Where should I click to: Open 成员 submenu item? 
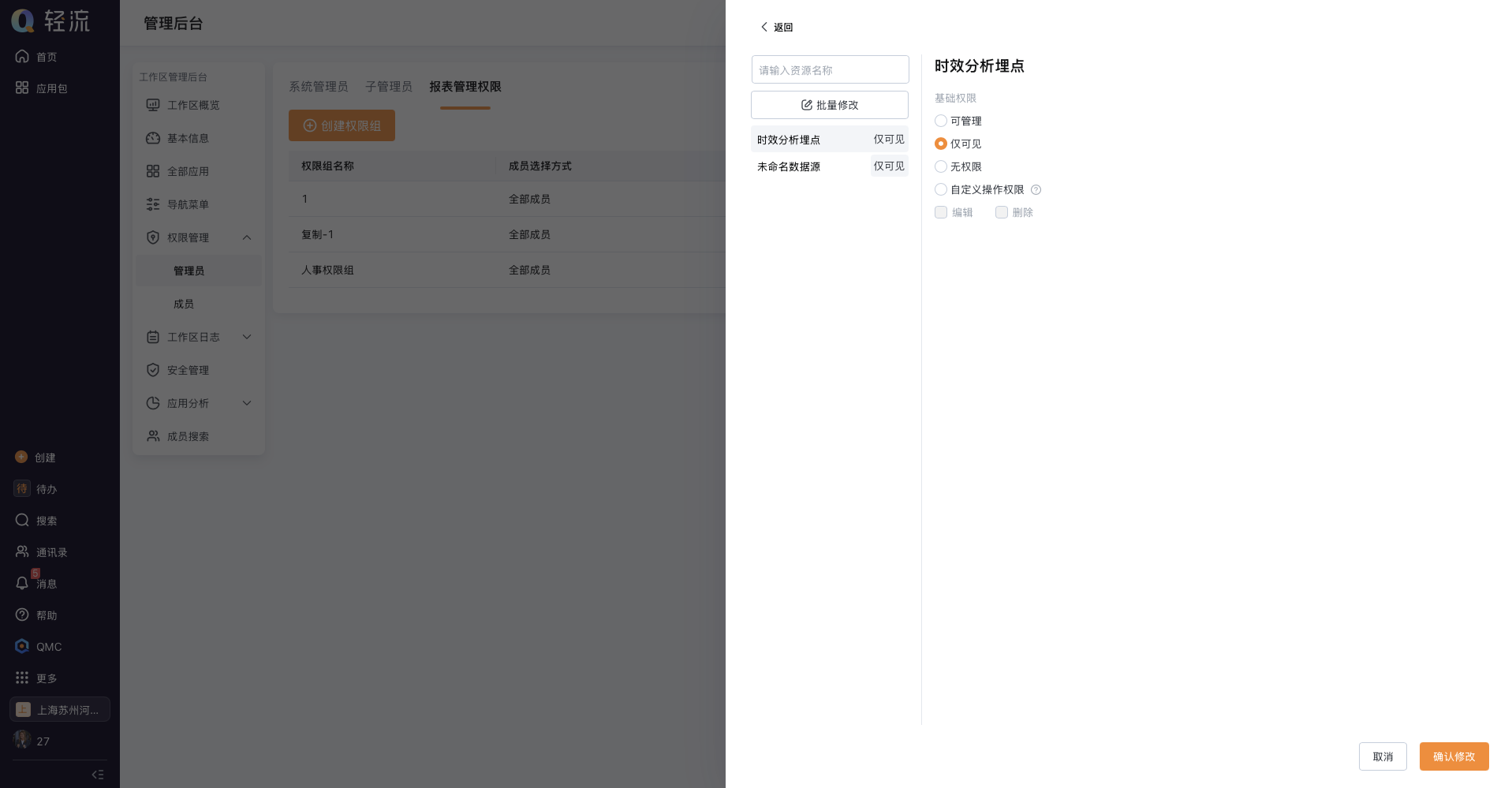click(x=199, y=304)
